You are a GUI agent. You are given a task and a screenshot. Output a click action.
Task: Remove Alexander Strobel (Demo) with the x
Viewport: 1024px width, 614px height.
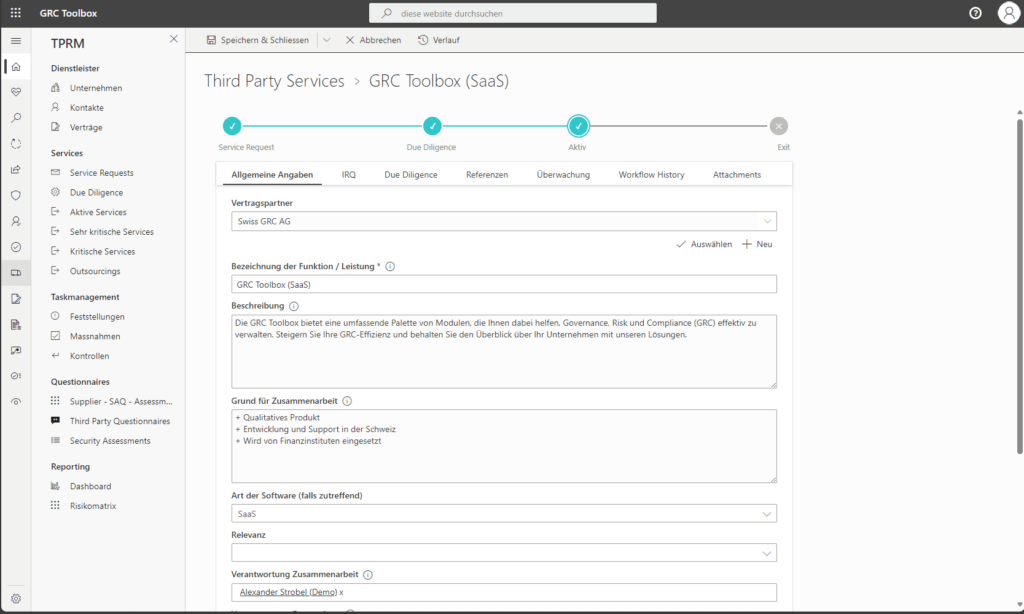[342, 592]
